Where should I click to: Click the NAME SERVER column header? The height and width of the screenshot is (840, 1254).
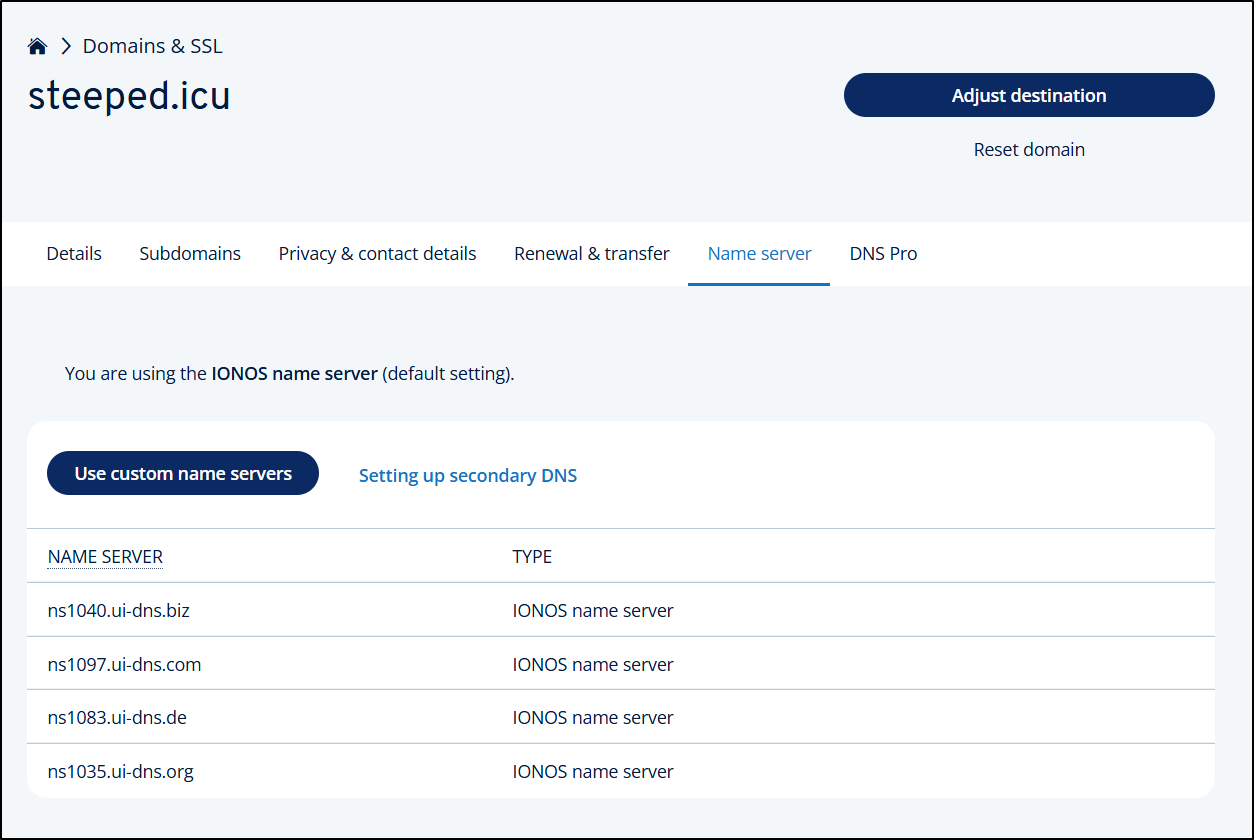(105, 557)
